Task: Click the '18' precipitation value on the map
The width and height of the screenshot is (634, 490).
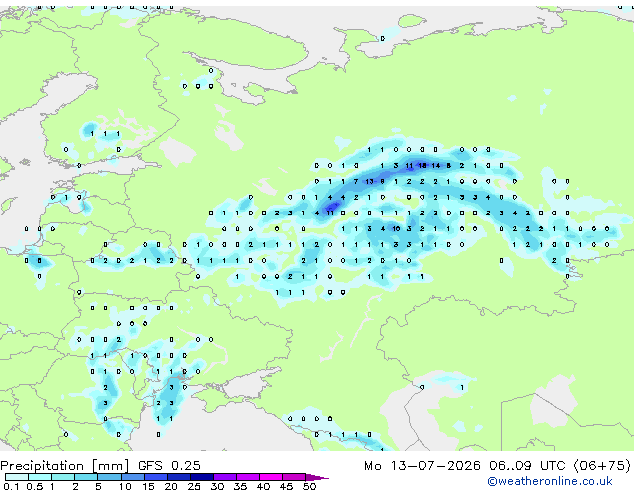Action: click(x=423, y=165)
